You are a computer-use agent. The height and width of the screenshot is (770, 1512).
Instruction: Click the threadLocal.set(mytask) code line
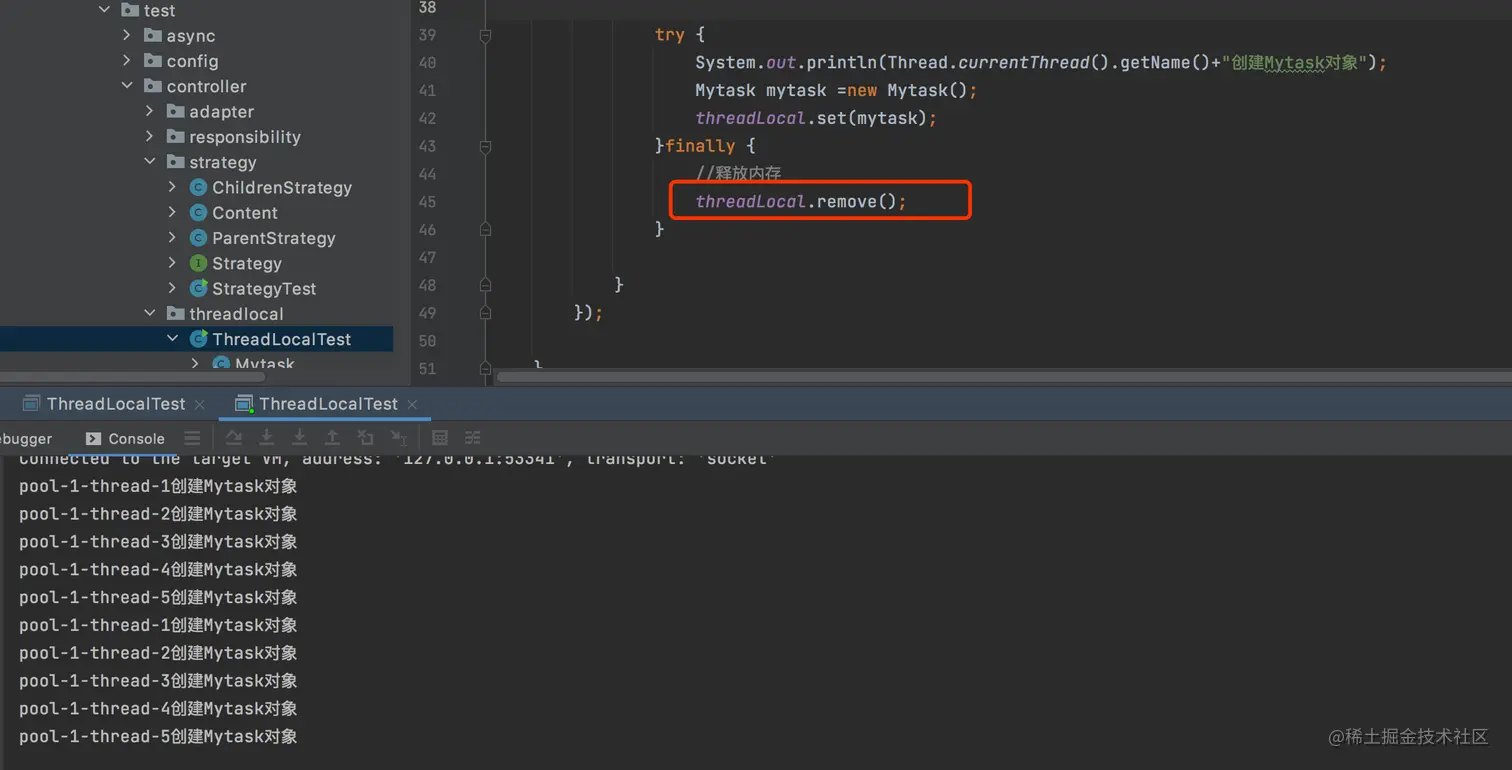click(816, 118)
